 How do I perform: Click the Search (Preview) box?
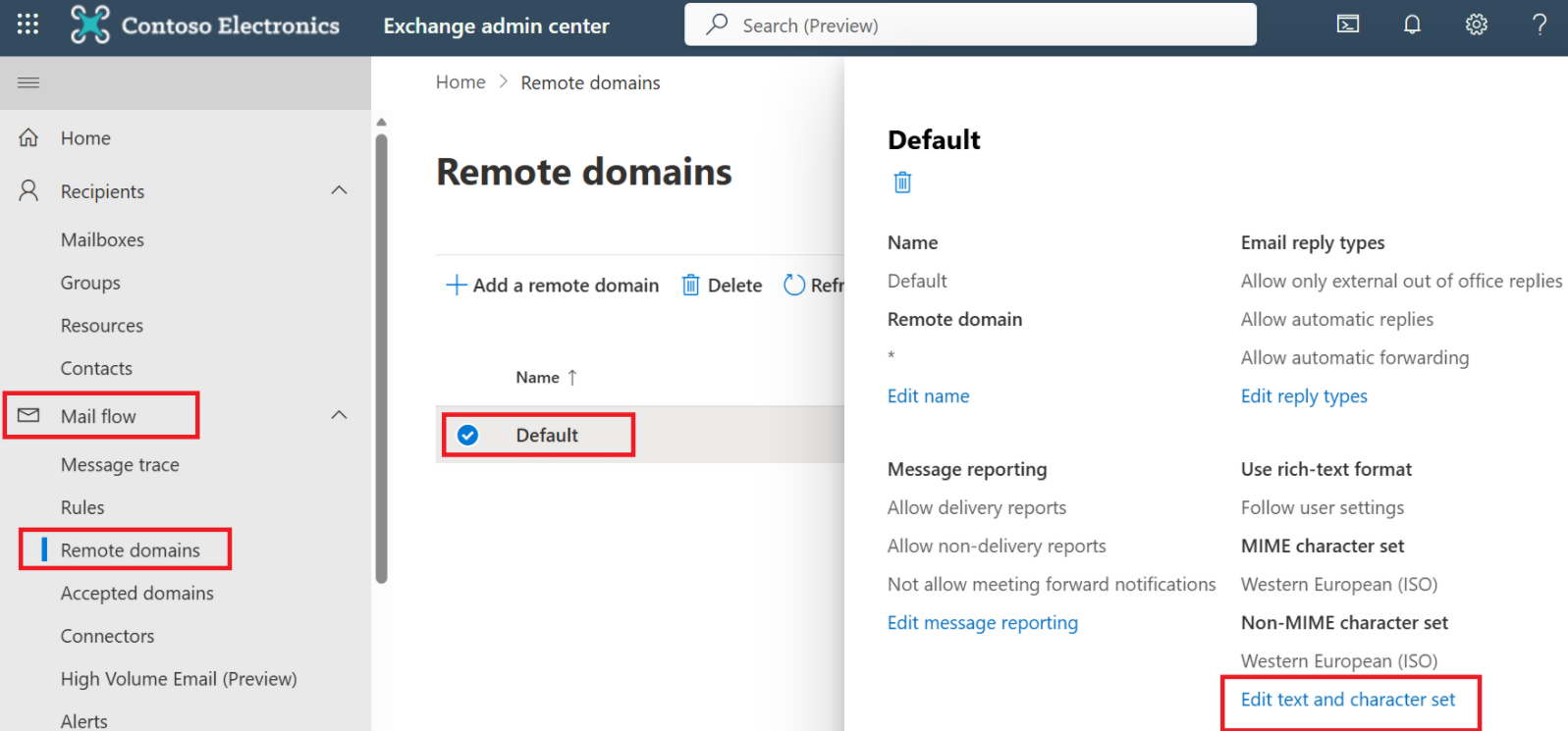pyautogui.click(x=970, y=25)
